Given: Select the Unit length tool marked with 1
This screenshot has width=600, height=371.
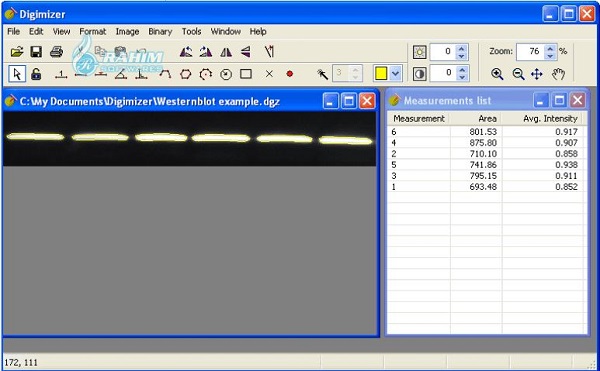Looking at the screenshot, I should (x=61, y=74).
